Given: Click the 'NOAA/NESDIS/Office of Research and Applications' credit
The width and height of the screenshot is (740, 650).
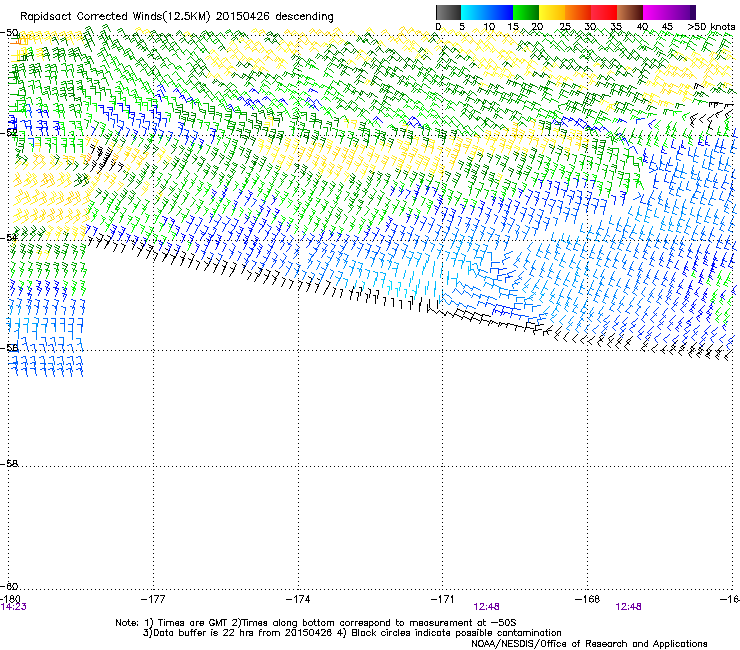Looking at the screenshot, I should click(x=589, y=644).
